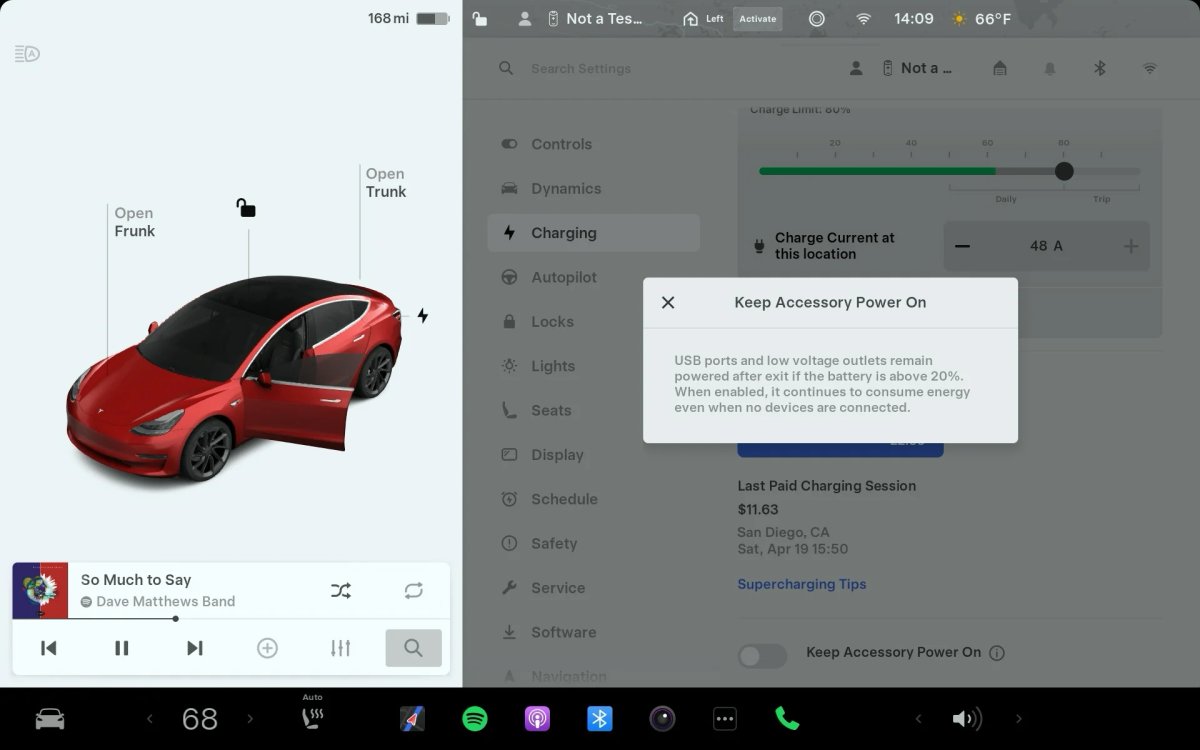The image size is (1200, 750).
Task: Close the Keep Accessory Power On dialog
Action: tap(668, 302)
